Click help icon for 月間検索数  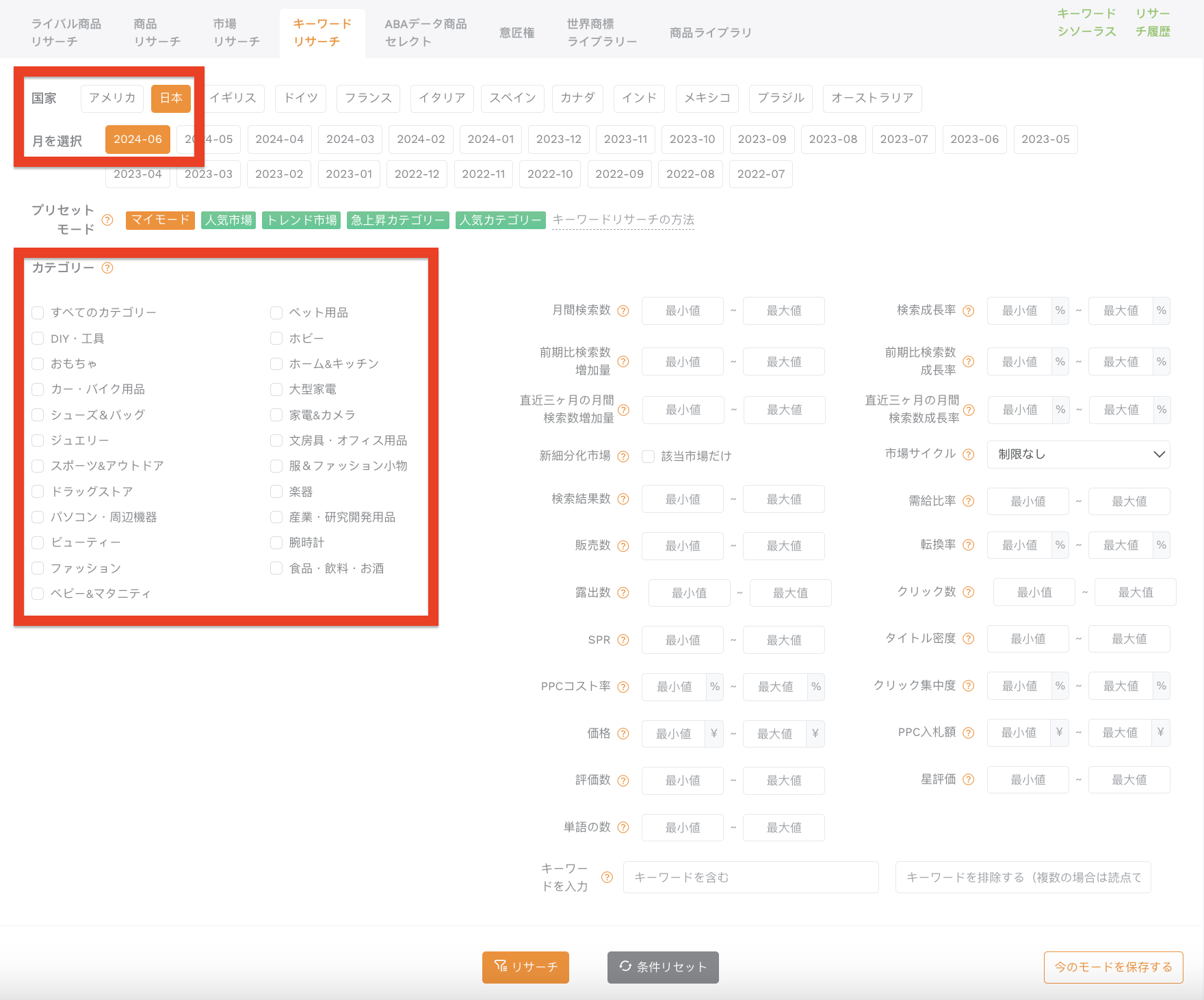pyautogui.click(x=623, y=311)
